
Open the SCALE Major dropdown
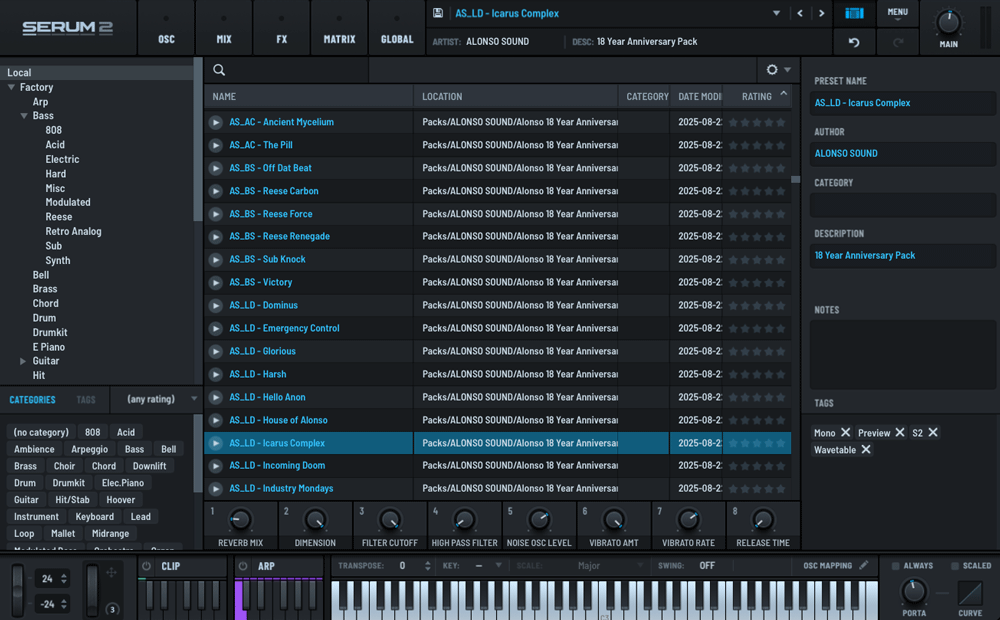click(x=589, y=566)
